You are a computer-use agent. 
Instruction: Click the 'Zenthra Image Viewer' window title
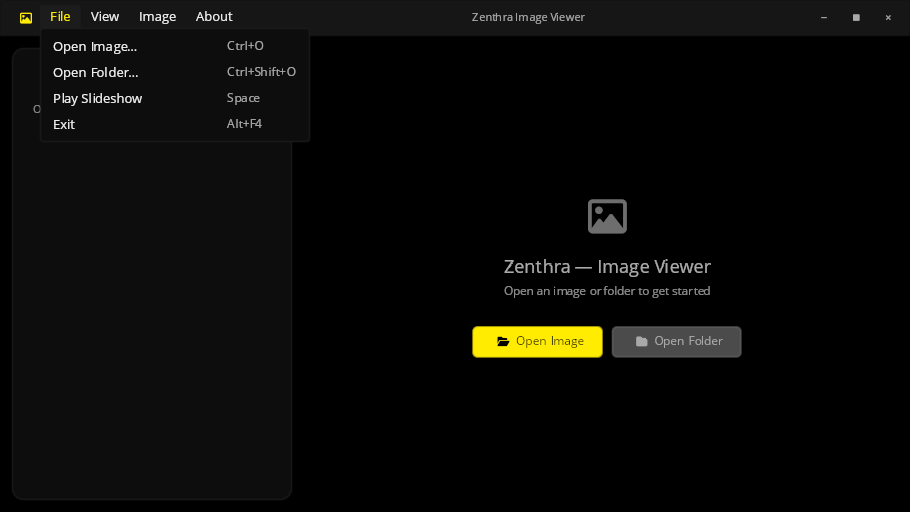[528, 17]
